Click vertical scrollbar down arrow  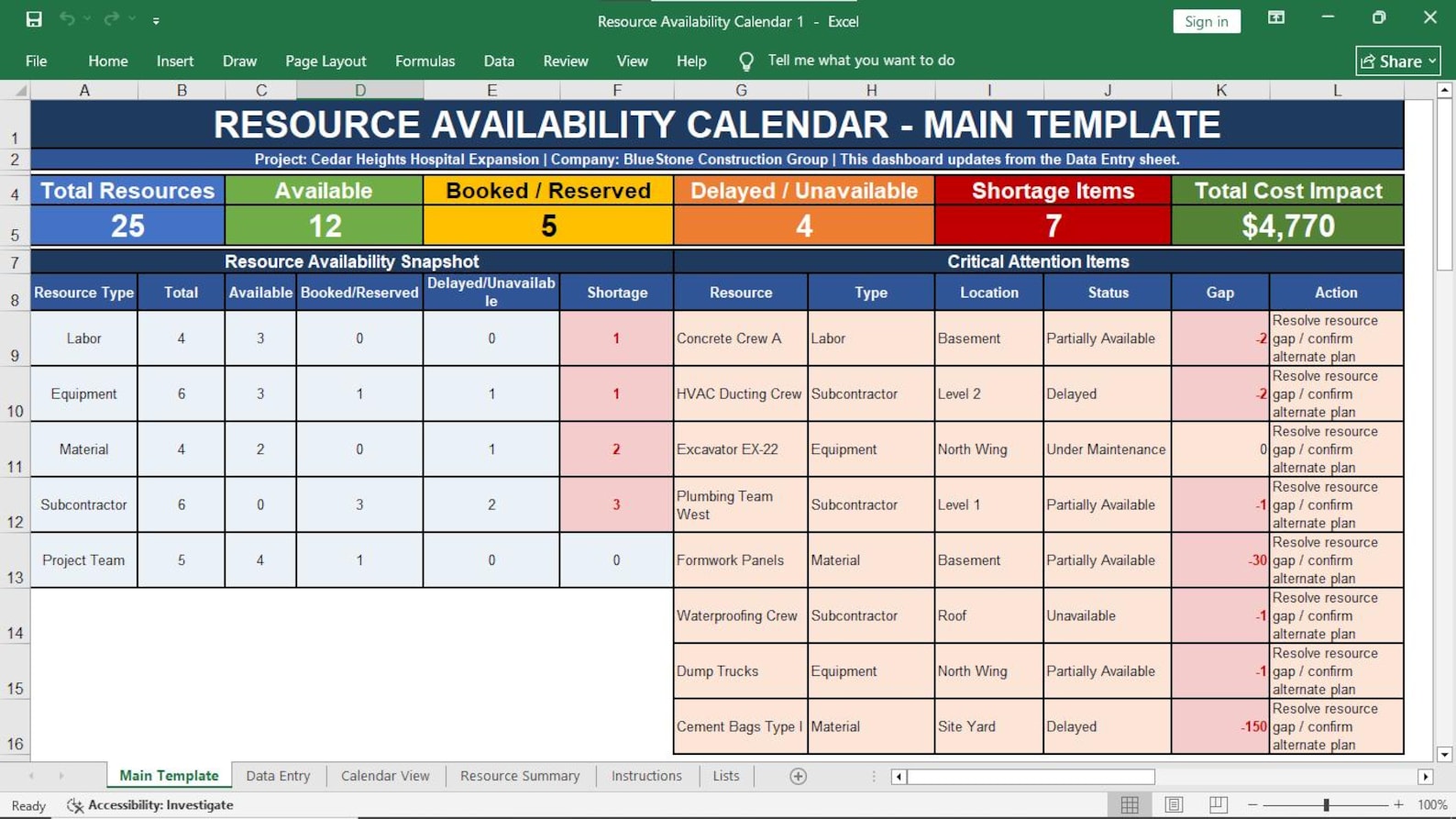point(1445,755)
